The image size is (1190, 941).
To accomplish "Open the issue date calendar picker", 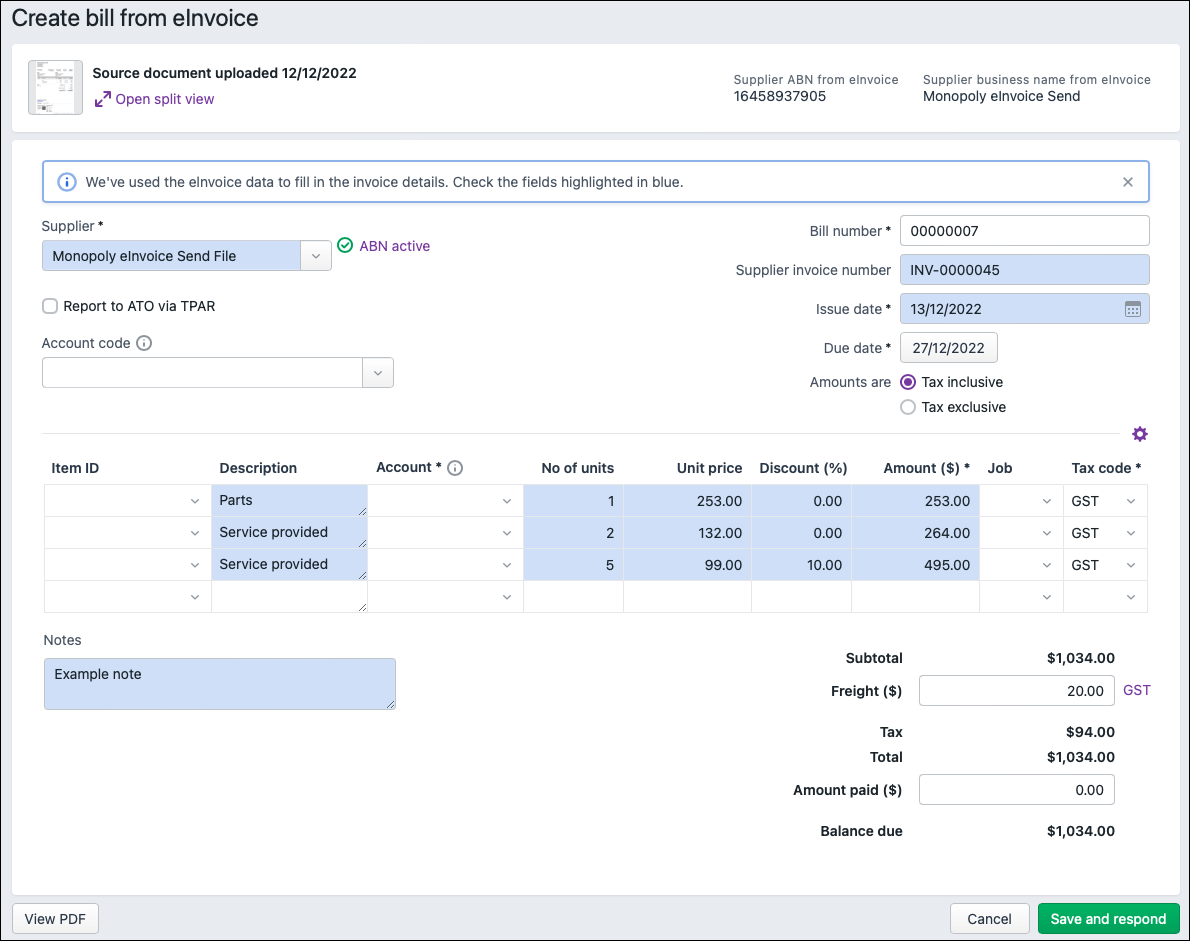I will tap(1132, 309).
